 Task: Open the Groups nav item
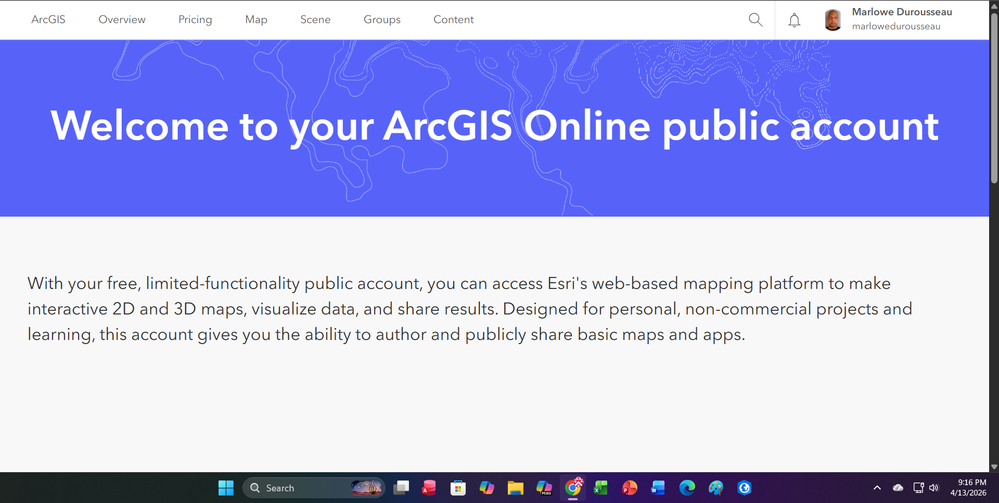382,20
